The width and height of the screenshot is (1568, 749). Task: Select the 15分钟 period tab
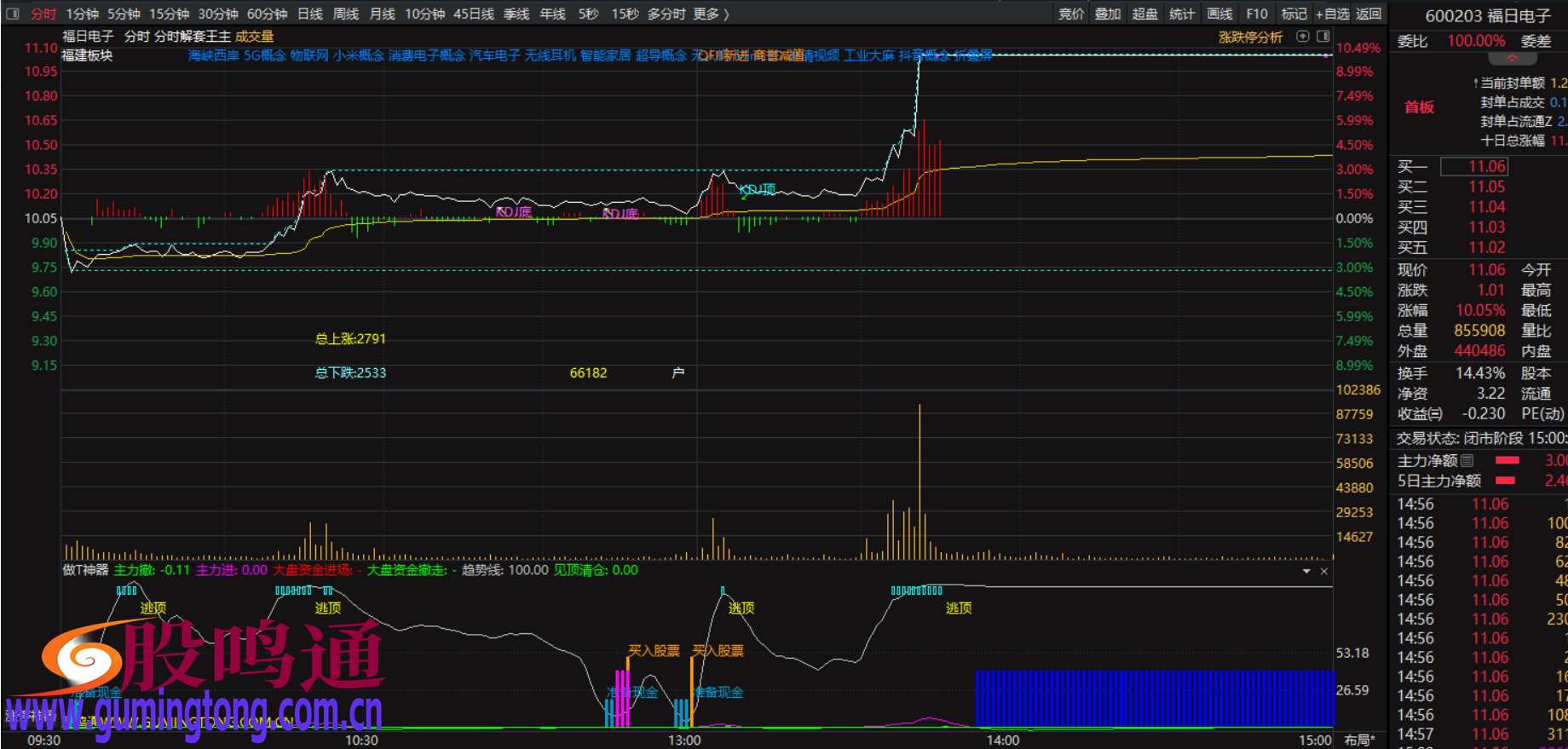click(x=169, y=14)
